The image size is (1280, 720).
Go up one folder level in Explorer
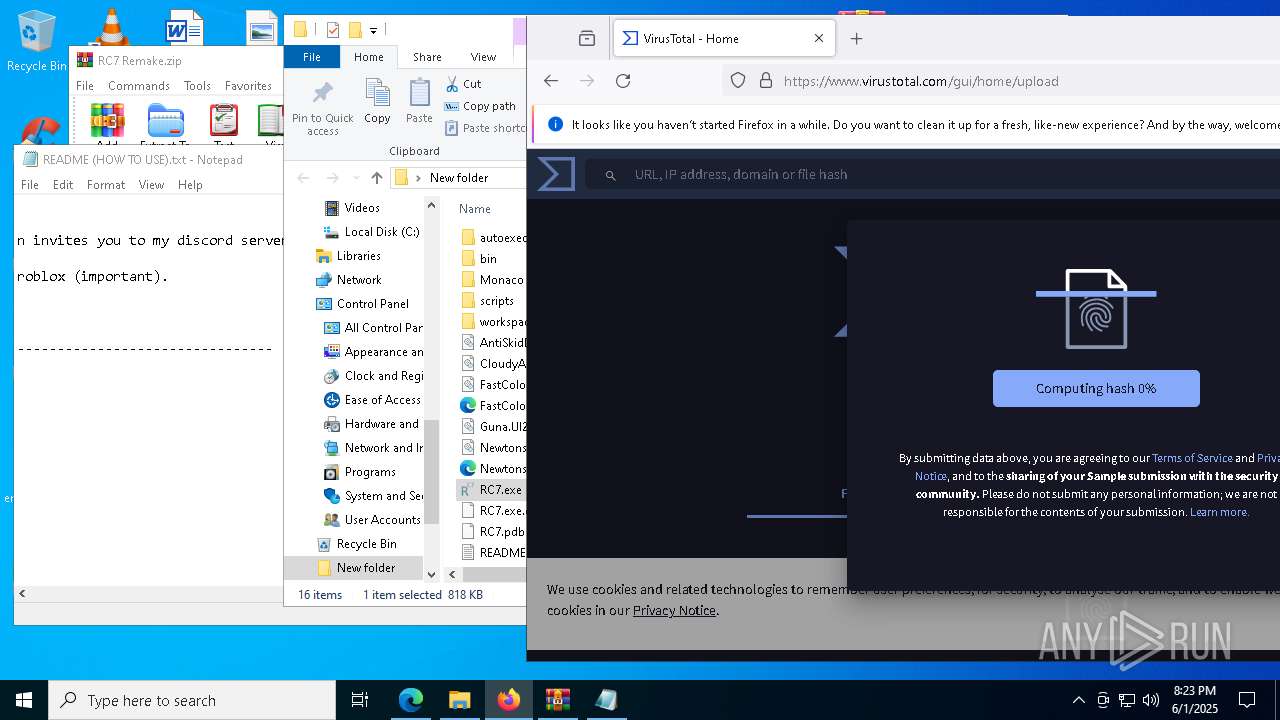point(376,177)
